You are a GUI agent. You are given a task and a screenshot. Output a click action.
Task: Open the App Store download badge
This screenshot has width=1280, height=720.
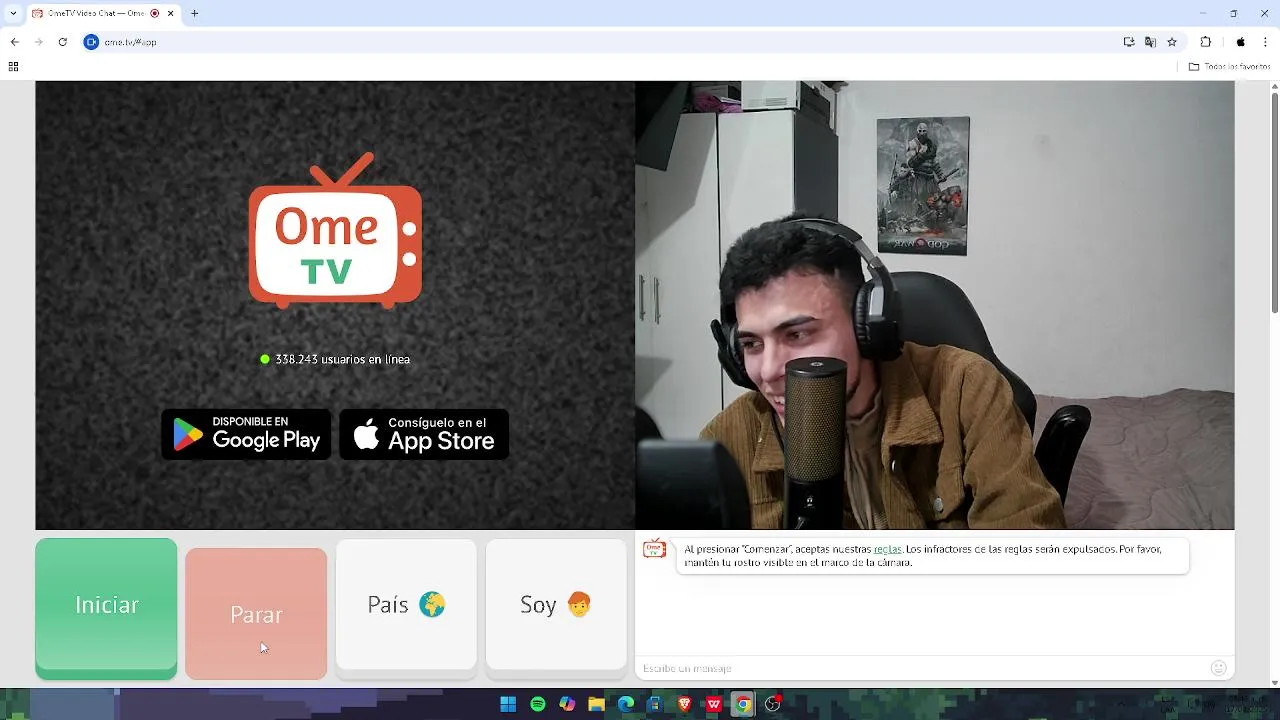[424, 434]
